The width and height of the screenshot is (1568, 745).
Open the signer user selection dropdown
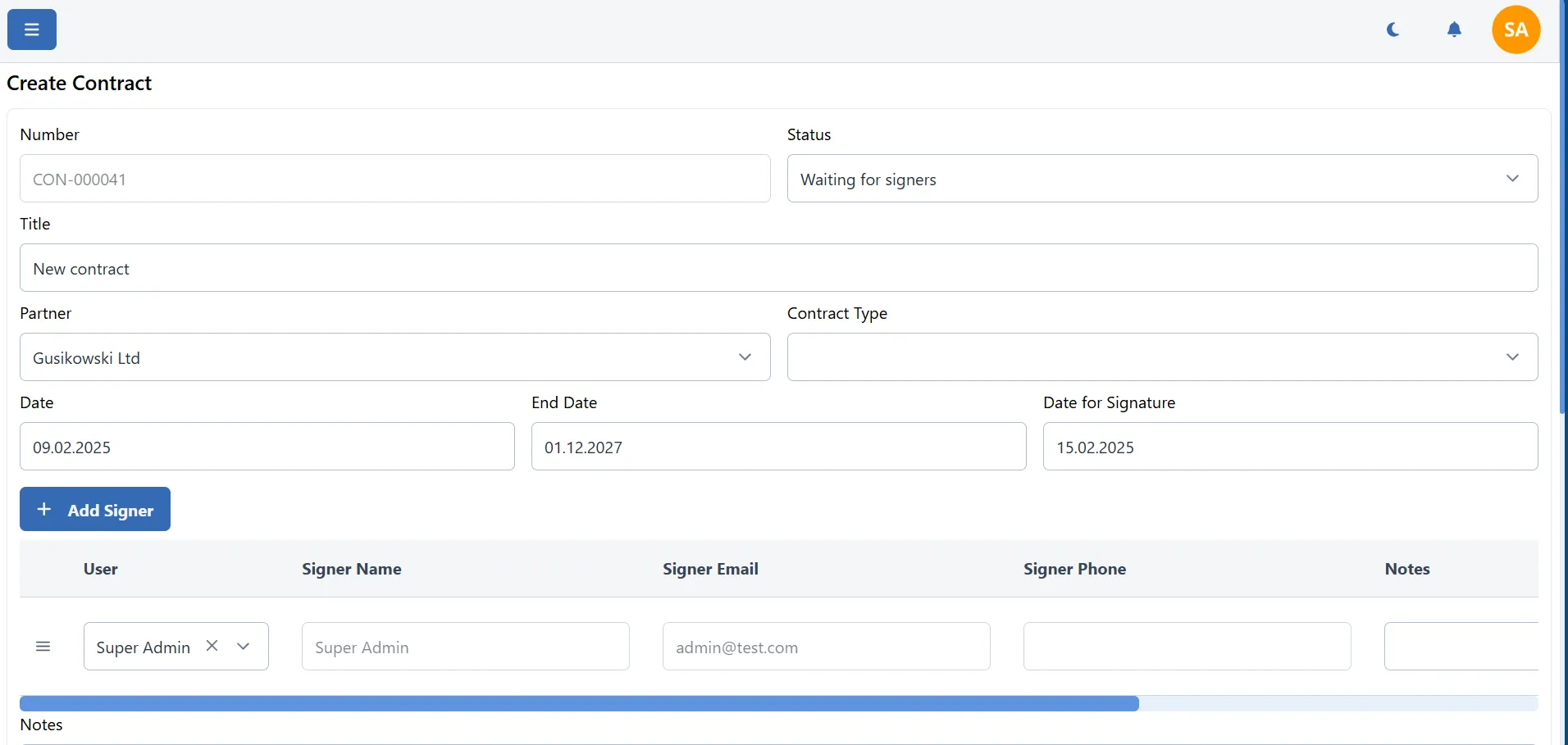pyautogui.click(x=244, y=646)
